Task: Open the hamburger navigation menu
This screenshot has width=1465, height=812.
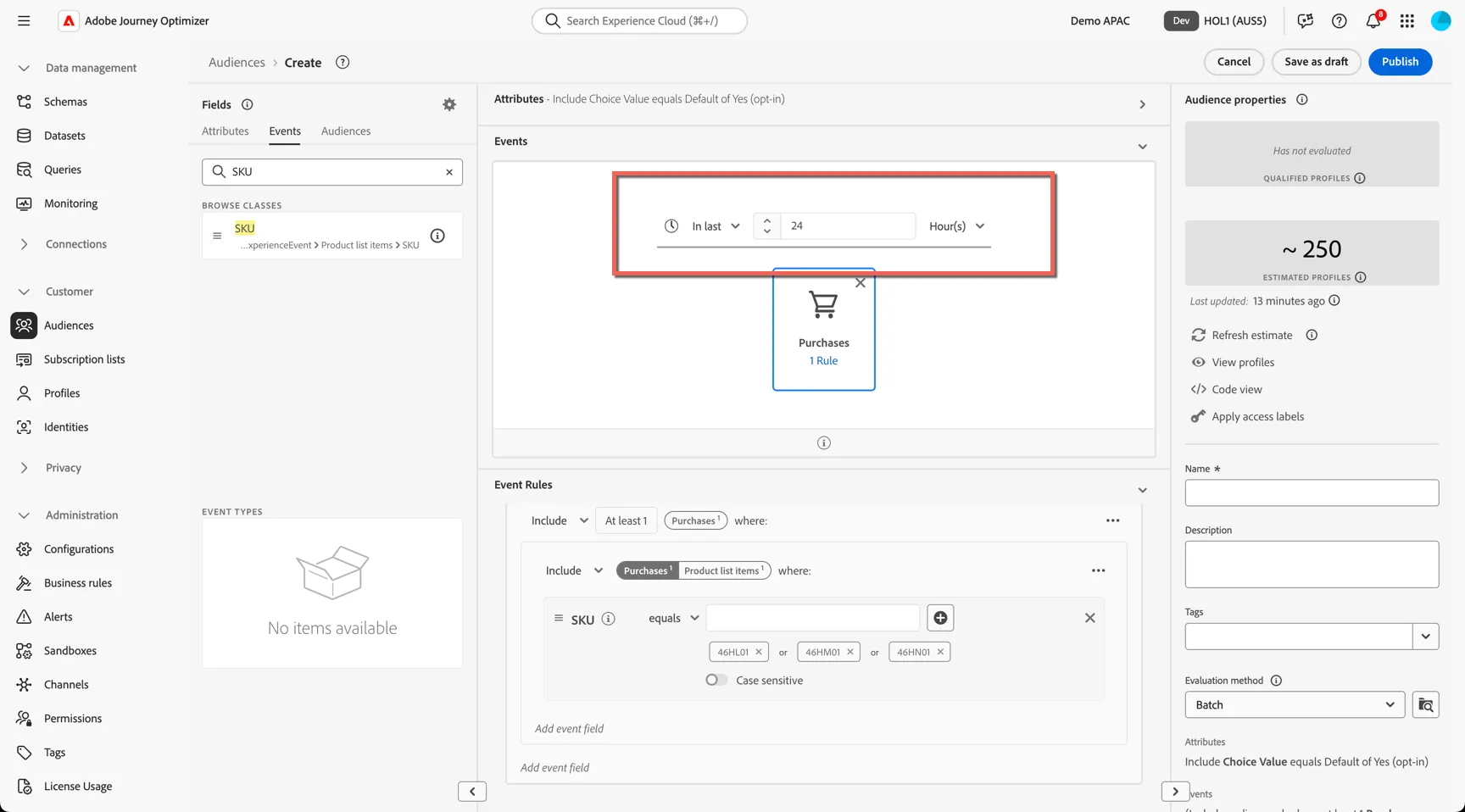Action: pos(24,20)
